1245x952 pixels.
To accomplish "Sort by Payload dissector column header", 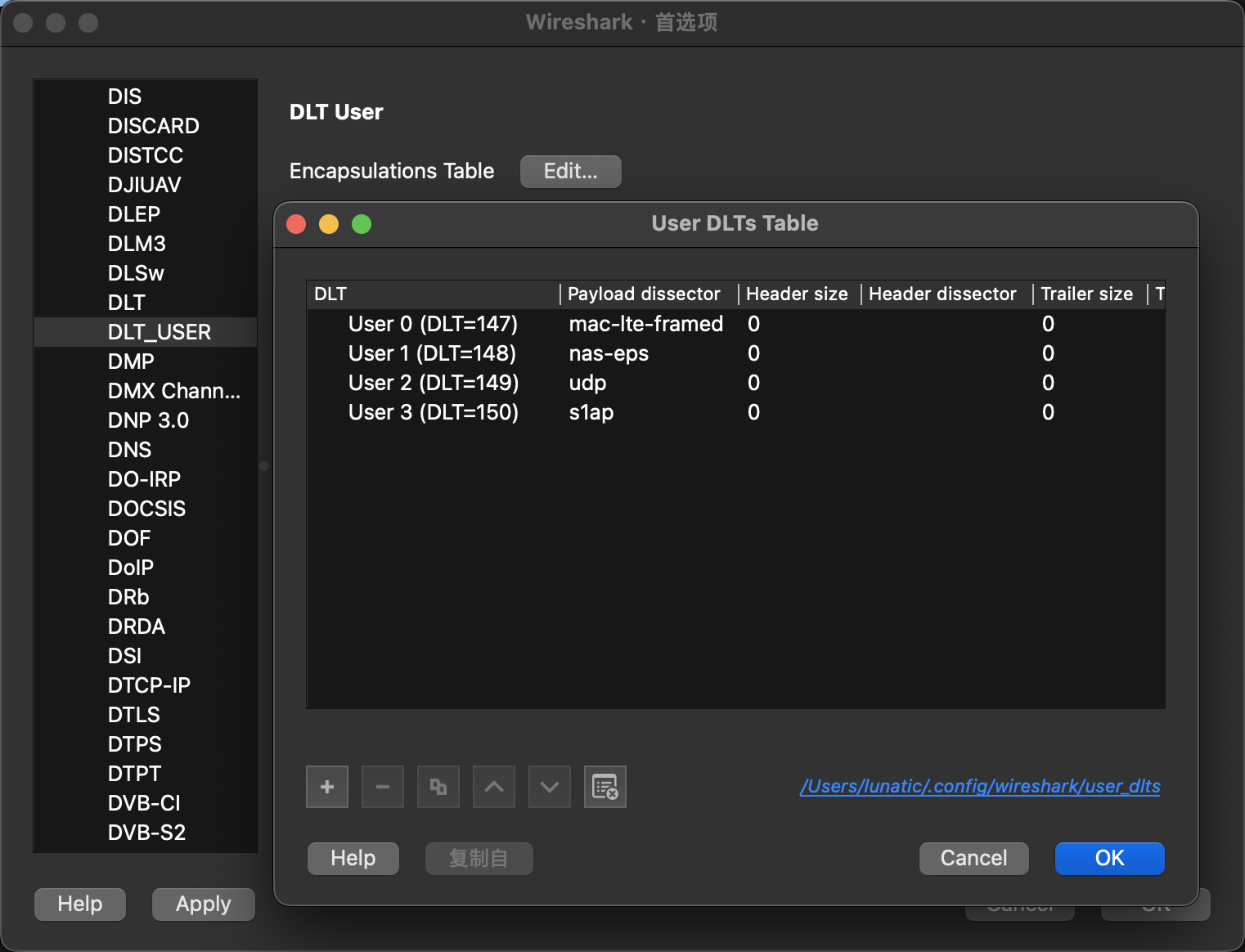I will (649, 294).
